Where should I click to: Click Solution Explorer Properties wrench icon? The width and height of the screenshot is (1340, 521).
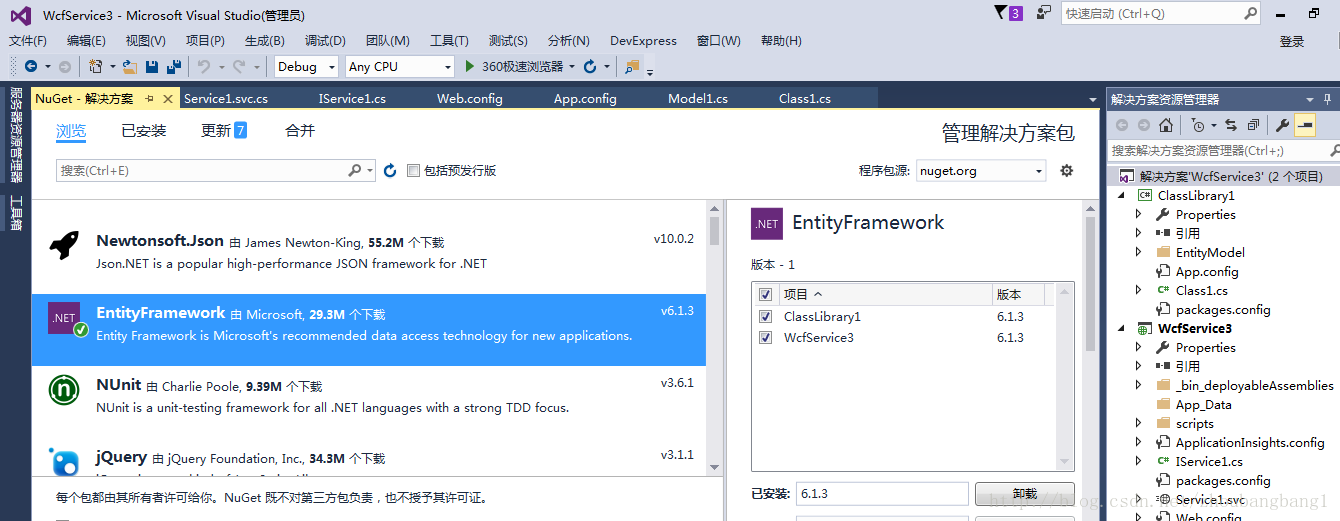click(x=1282, y=125)
